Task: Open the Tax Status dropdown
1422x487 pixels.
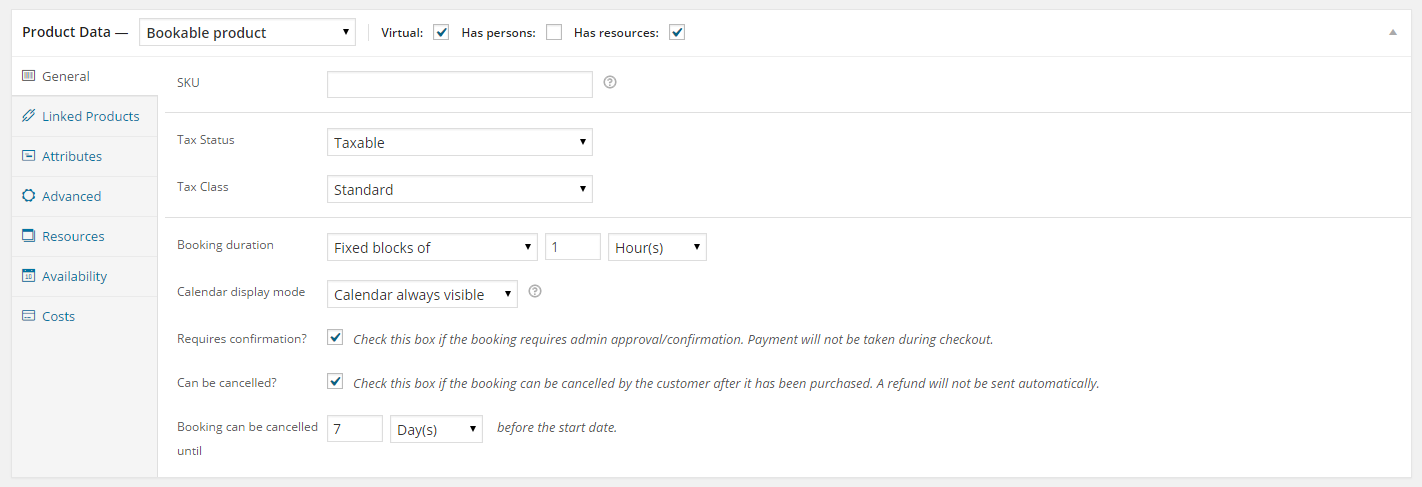Action: coord(460,142)
